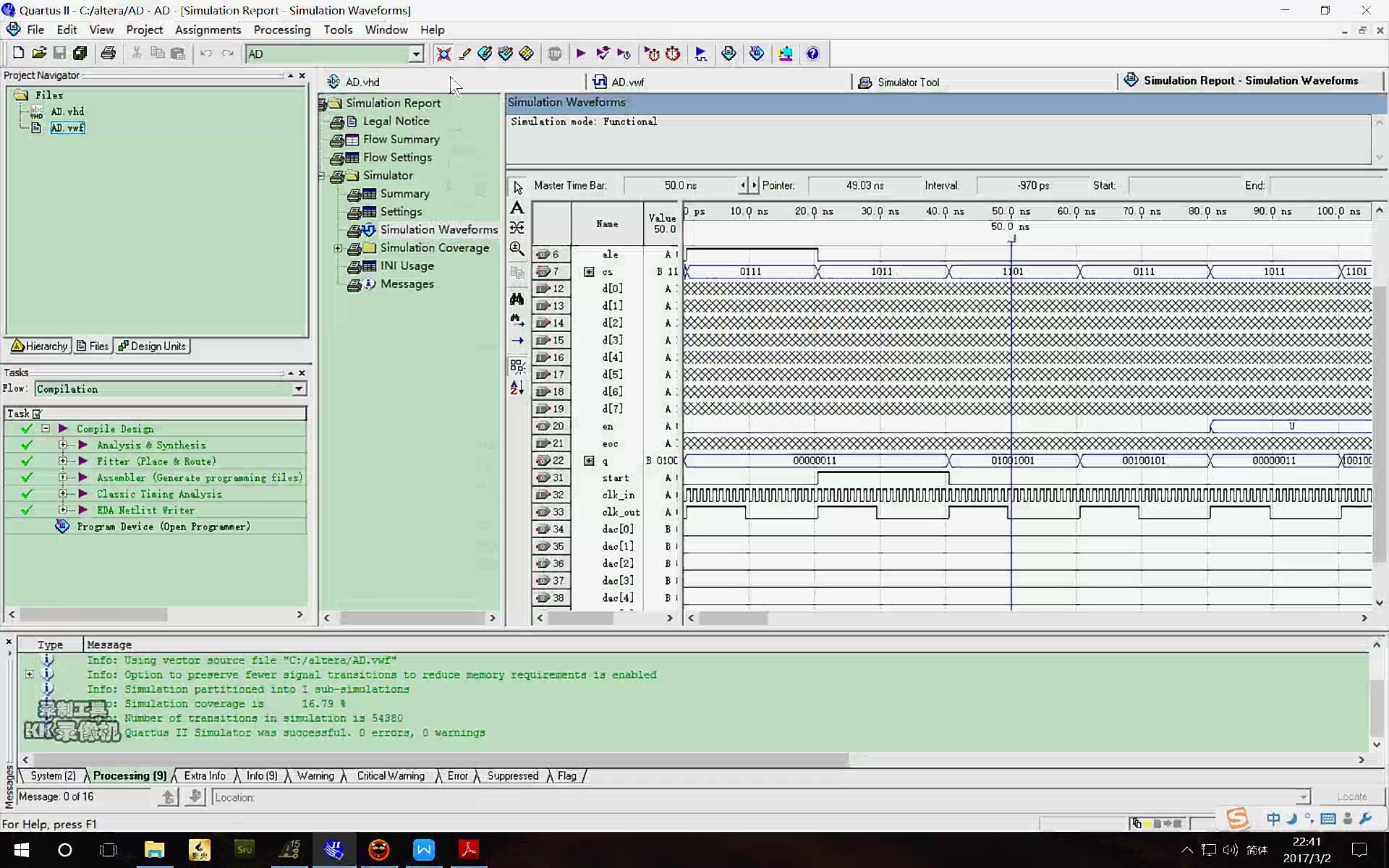Open the project selection dropdown showing AD
This screenshot has width=1389, height=868.
[416, 54]
